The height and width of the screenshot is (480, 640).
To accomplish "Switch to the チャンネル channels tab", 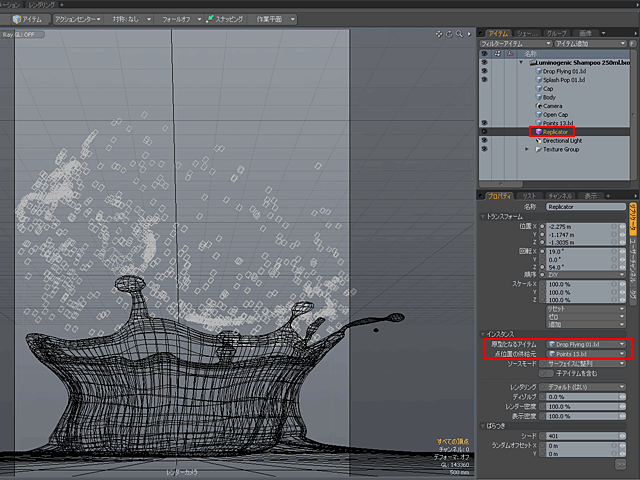I will pyautogui.click(x=560, y=196).
